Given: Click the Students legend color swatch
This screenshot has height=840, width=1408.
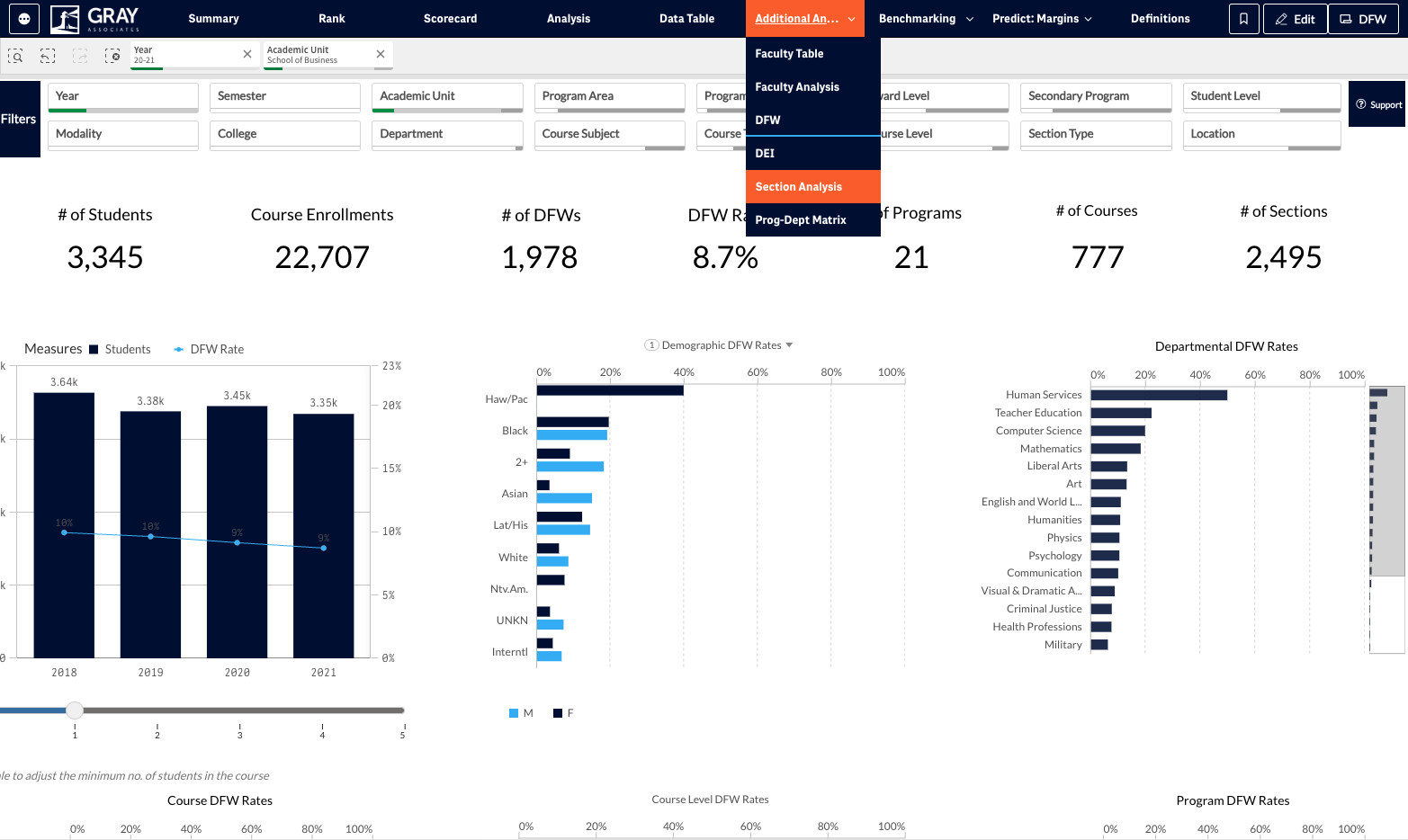Looking at the screenshot, I should coord(94,350).
